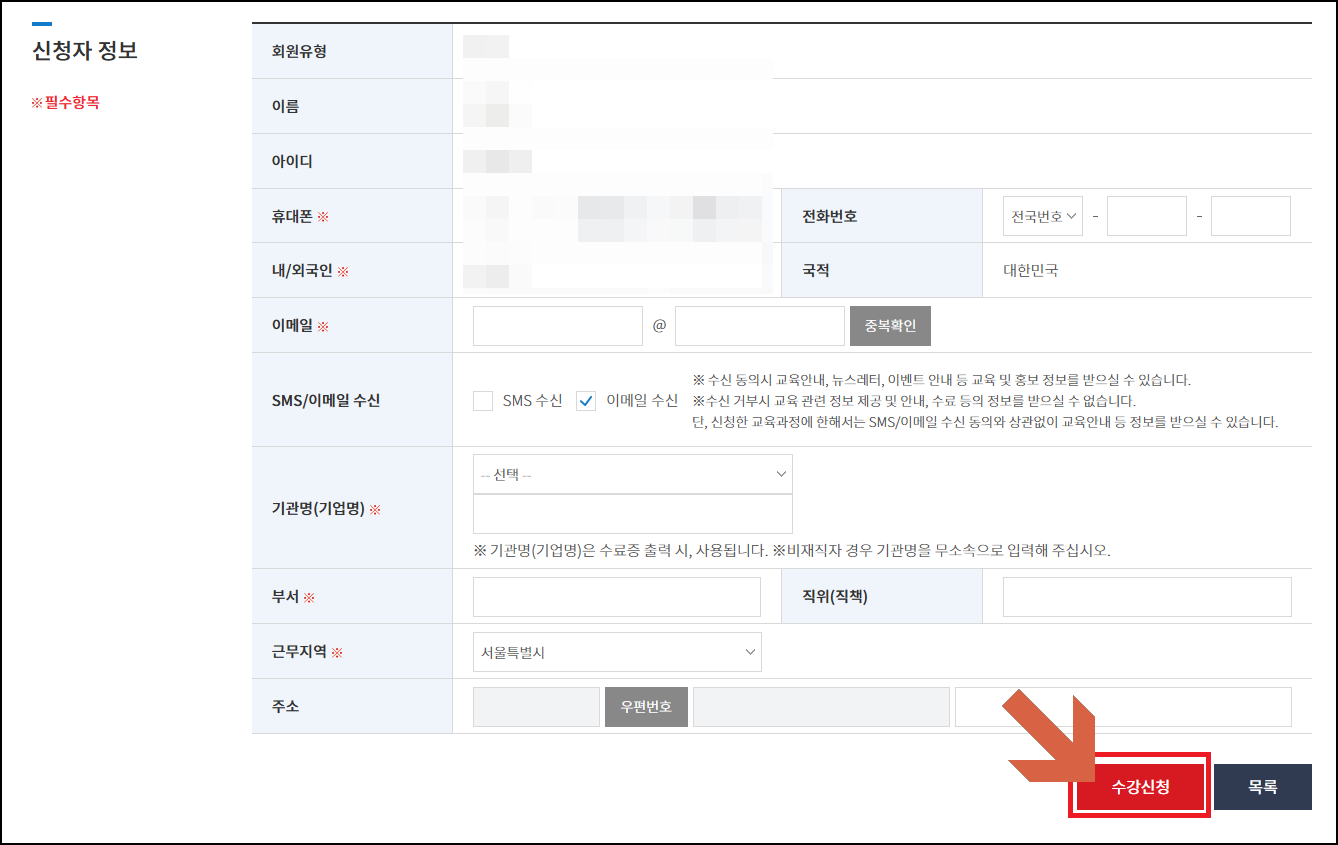The image size is (1338, 845).
Task: Click the 주소 row label
Action: tap(285, 706)
